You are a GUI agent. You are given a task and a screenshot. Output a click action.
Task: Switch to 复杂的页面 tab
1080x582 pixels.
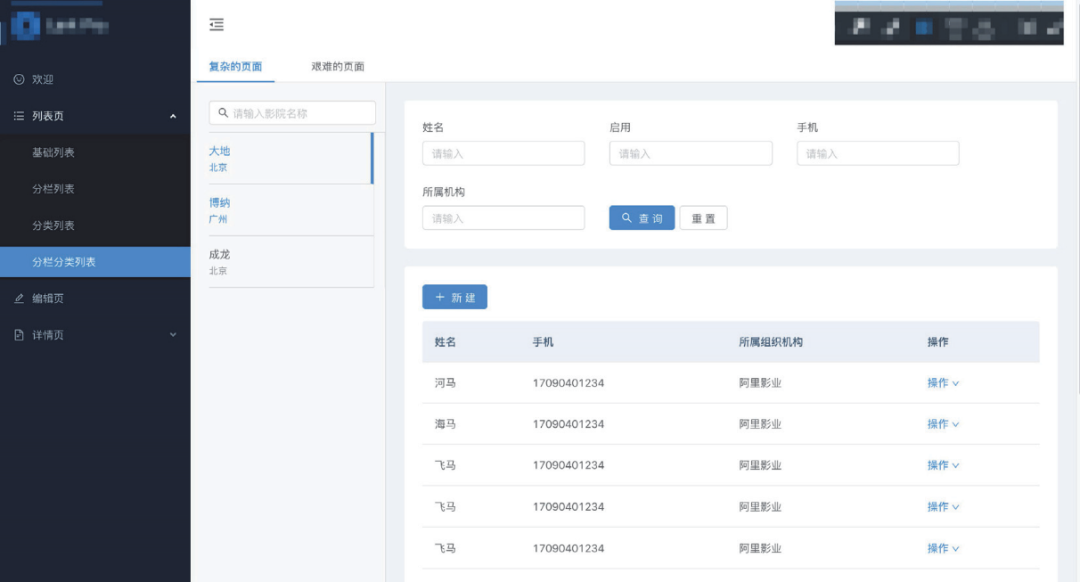[236, 67]
